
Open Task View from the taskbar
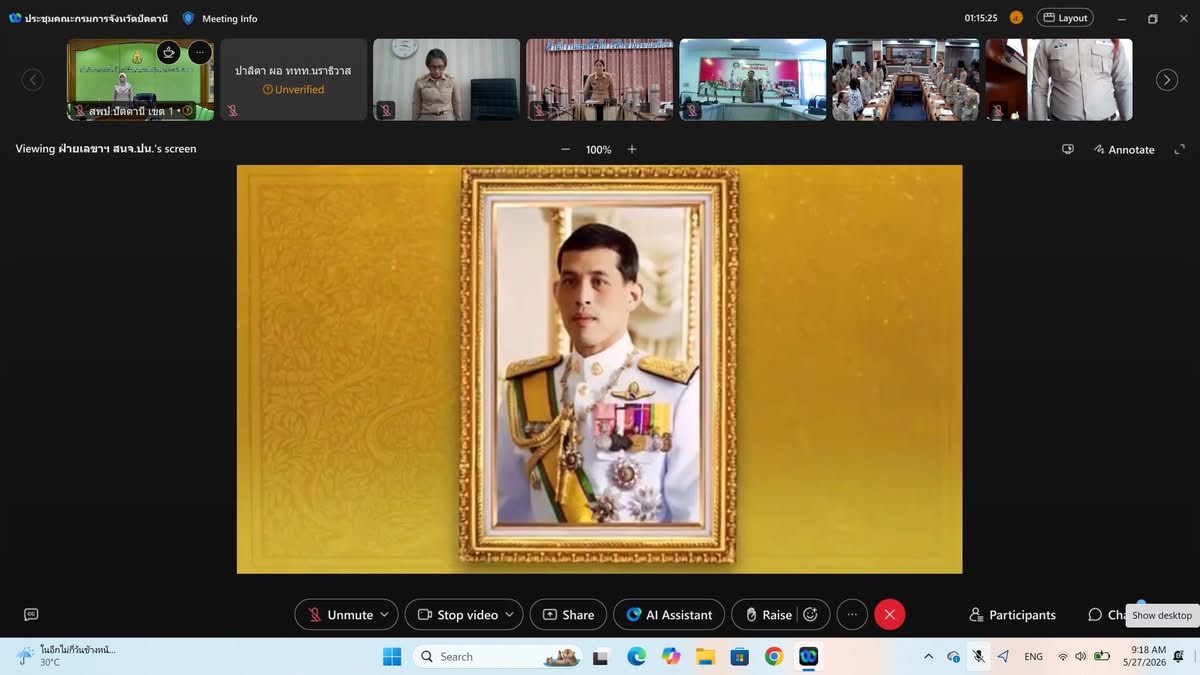coord(601,656)
